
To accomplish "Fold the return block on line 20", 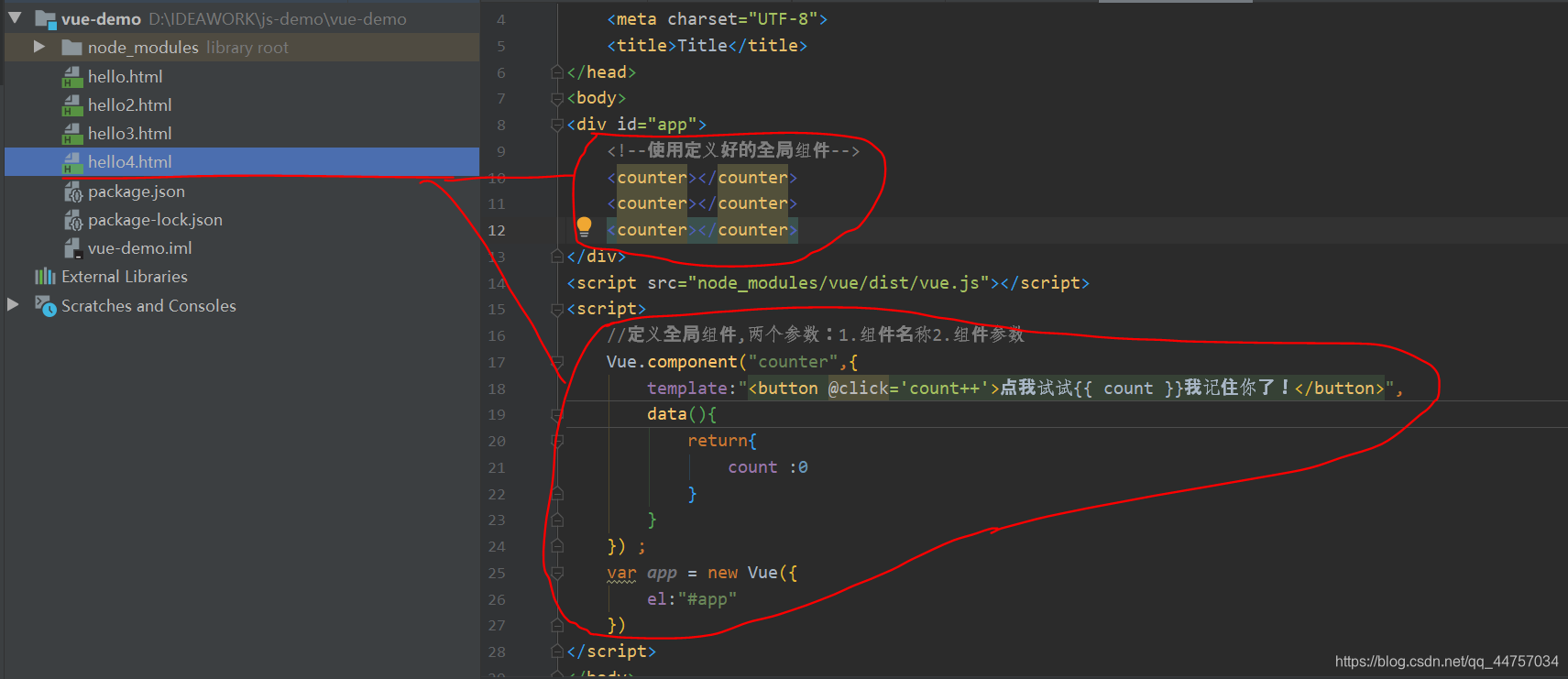I will point(556,442).
